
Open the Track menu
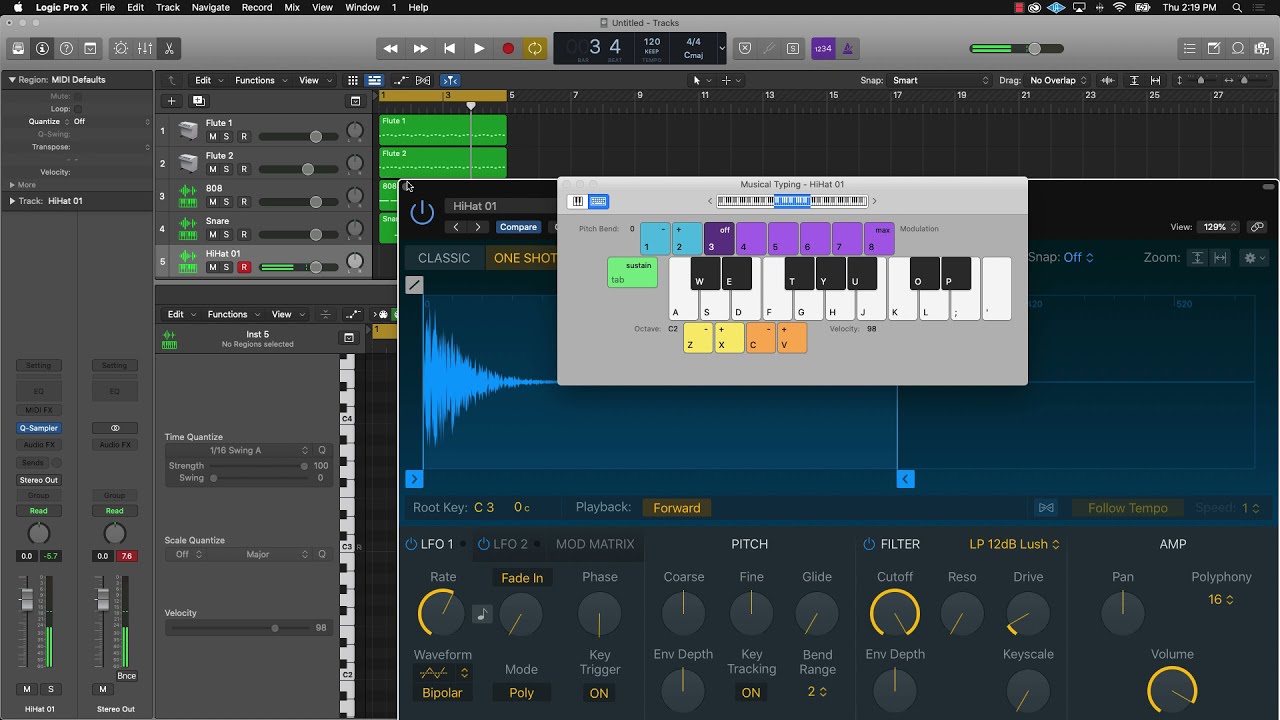pyautogui.click(x=168, y=7)
